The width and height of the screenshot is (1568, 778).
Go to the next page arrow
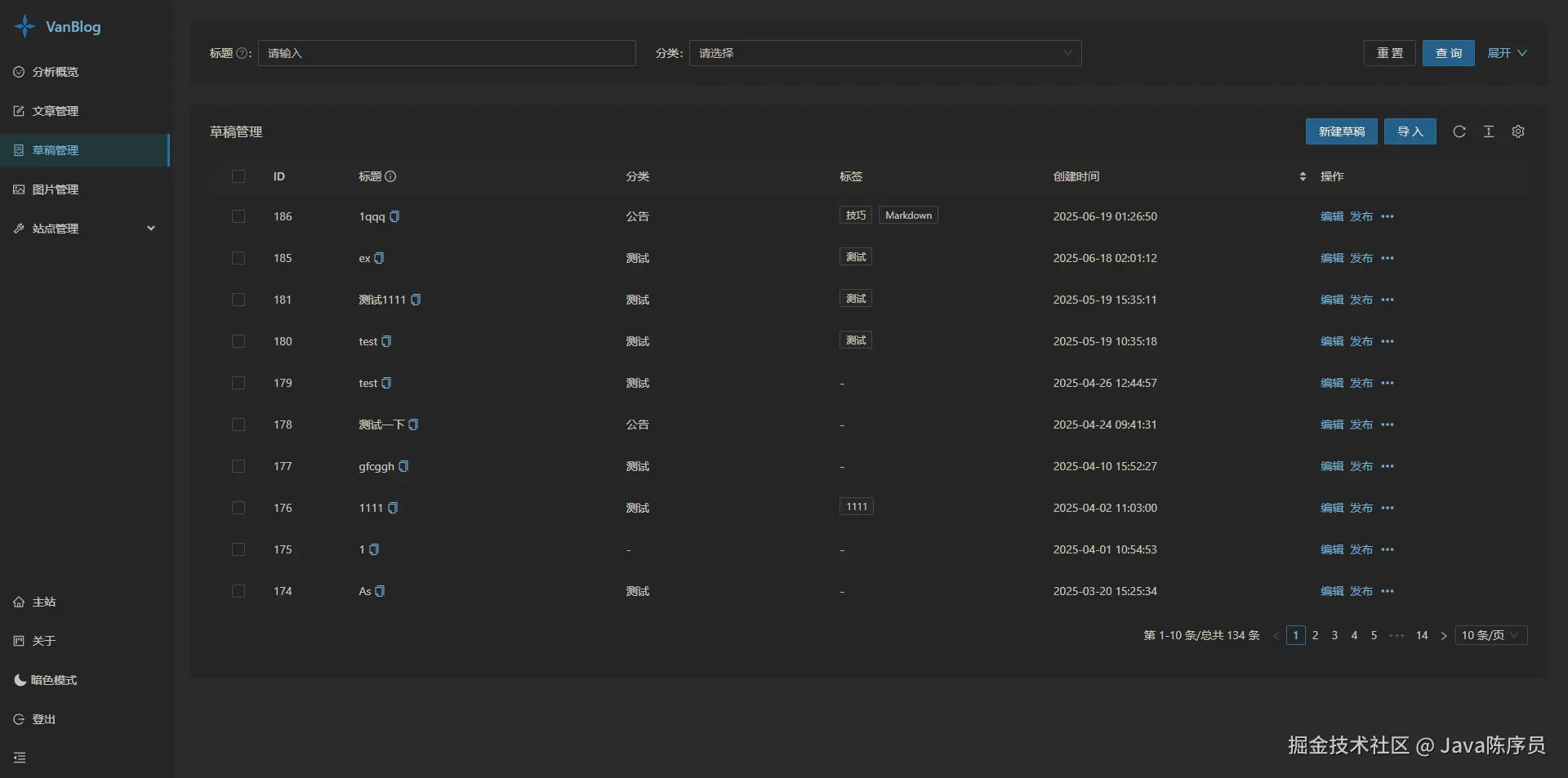[1444, 635]
